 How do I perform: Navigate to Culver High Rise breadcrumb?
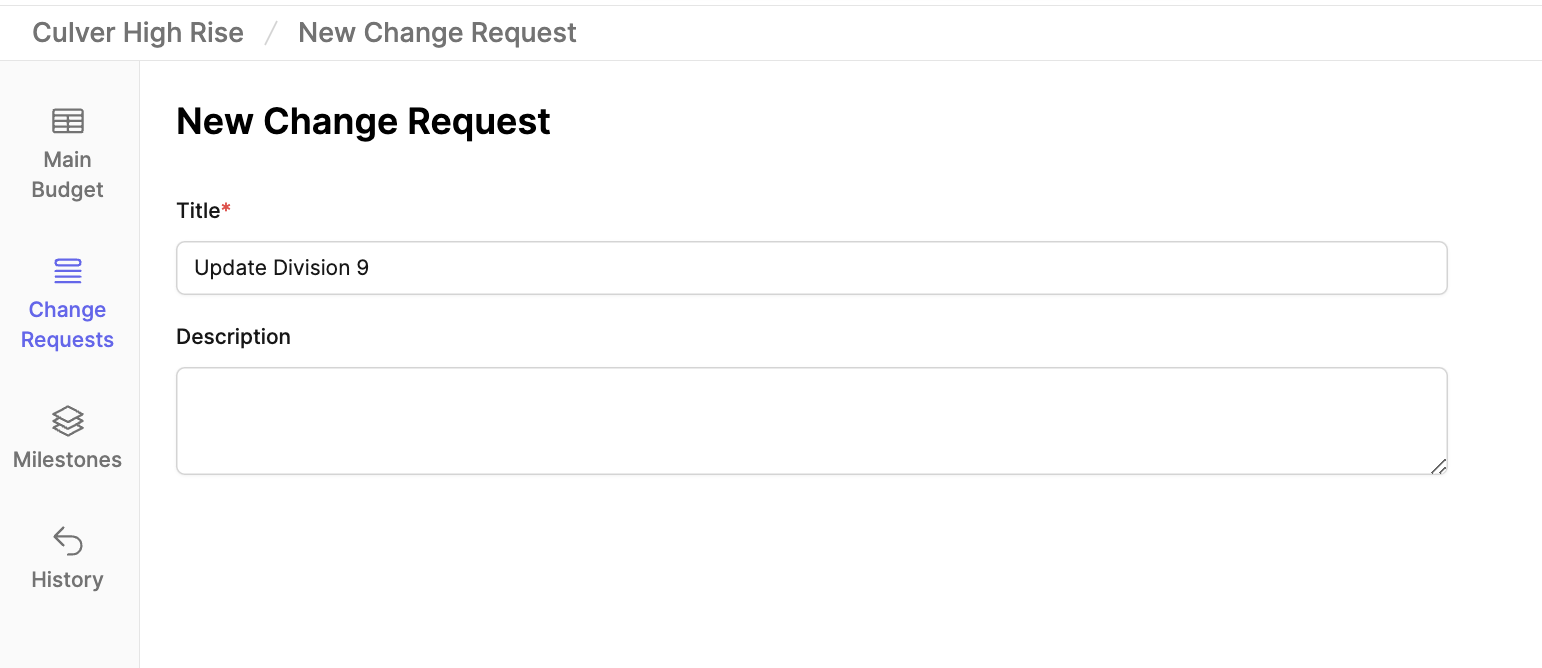pyautogui.click(x=138, y=33)
